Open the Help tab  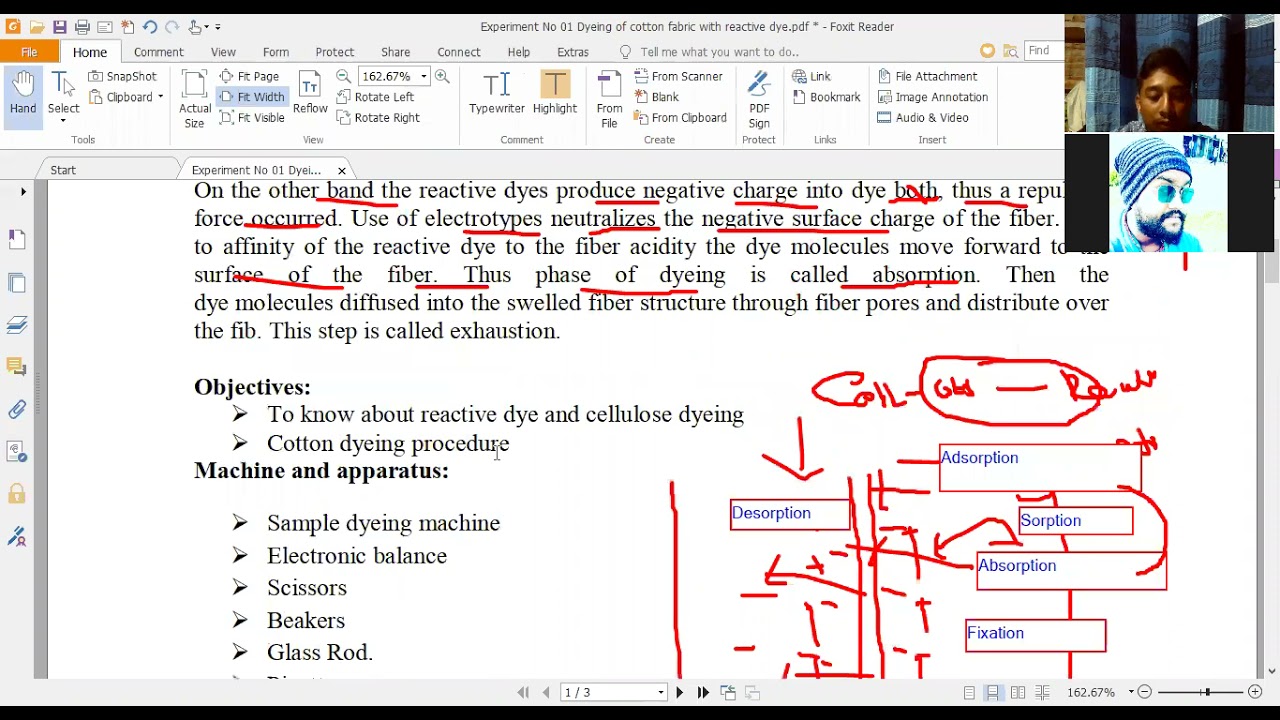point(518,52)
